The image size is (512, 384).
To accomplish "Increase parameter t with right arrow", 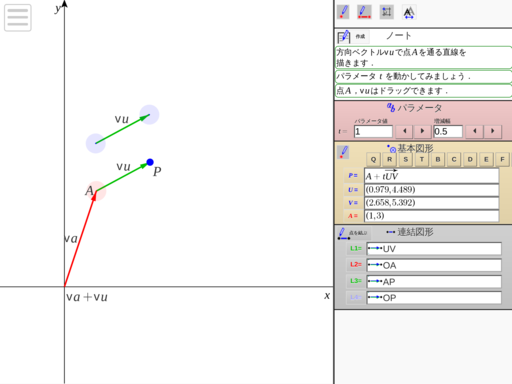I will point(422,131).
